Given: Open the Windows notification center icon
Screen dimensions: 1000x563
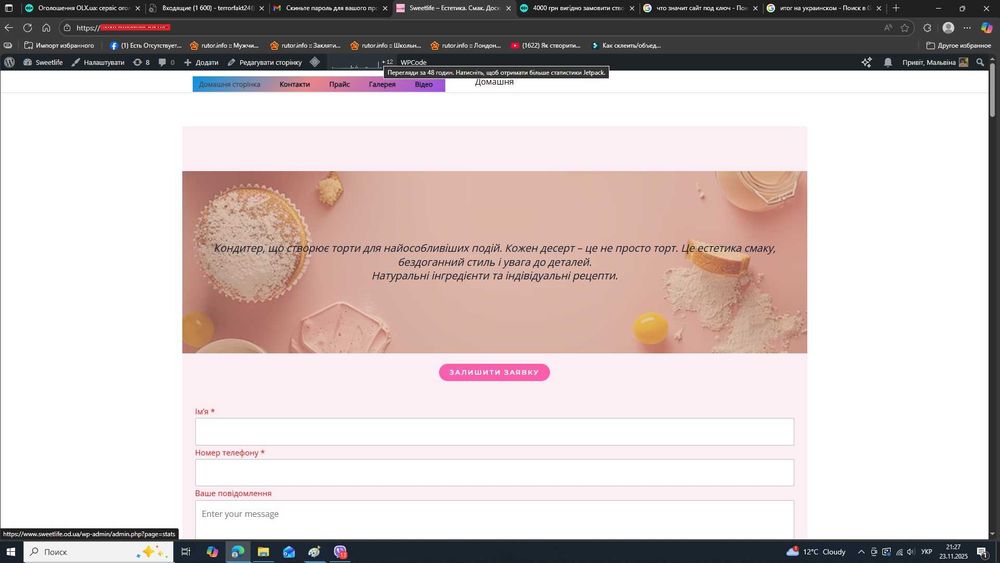Looking at the screenshot, I should pos(983,552).
